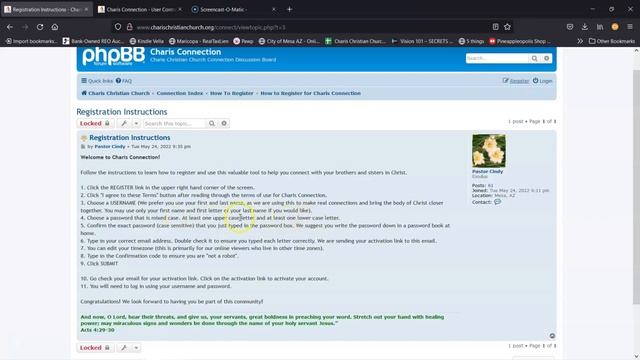Click the address bar URL
The width and height of the screenshot is (640, 360).
[211, 27]
